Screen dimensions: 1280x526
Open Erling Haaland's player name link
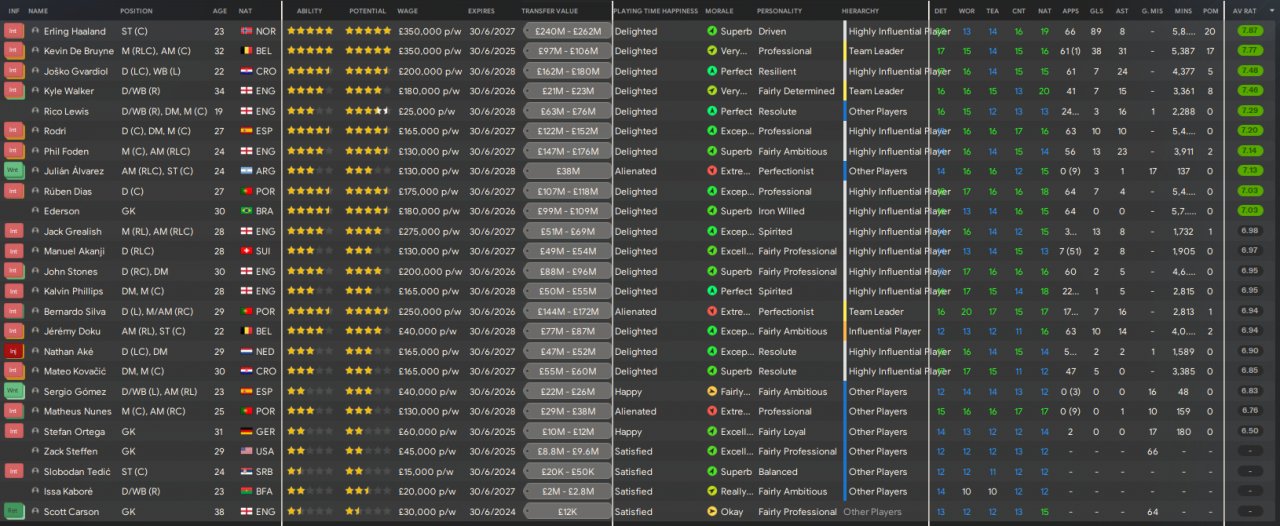click(x=74, y=31)
